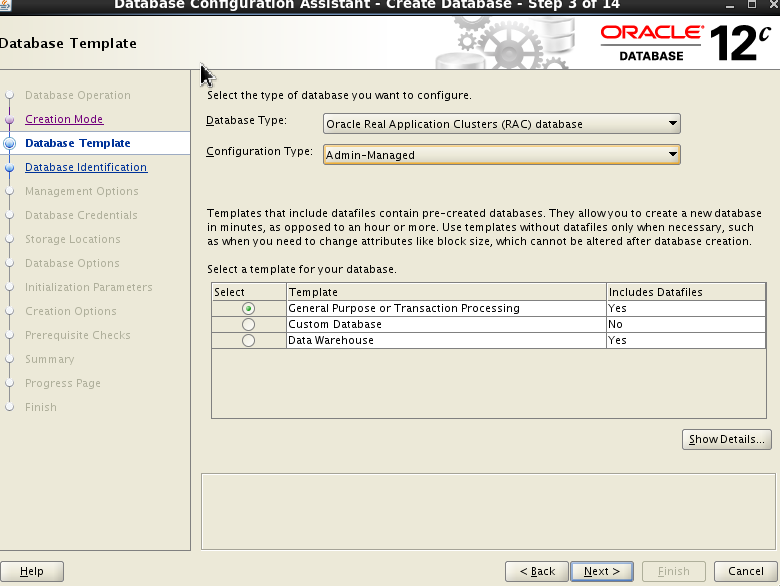Click the Database Options step label
This screenshot has height=586, width=780.
pyautogui.click(x=72, y=263)
